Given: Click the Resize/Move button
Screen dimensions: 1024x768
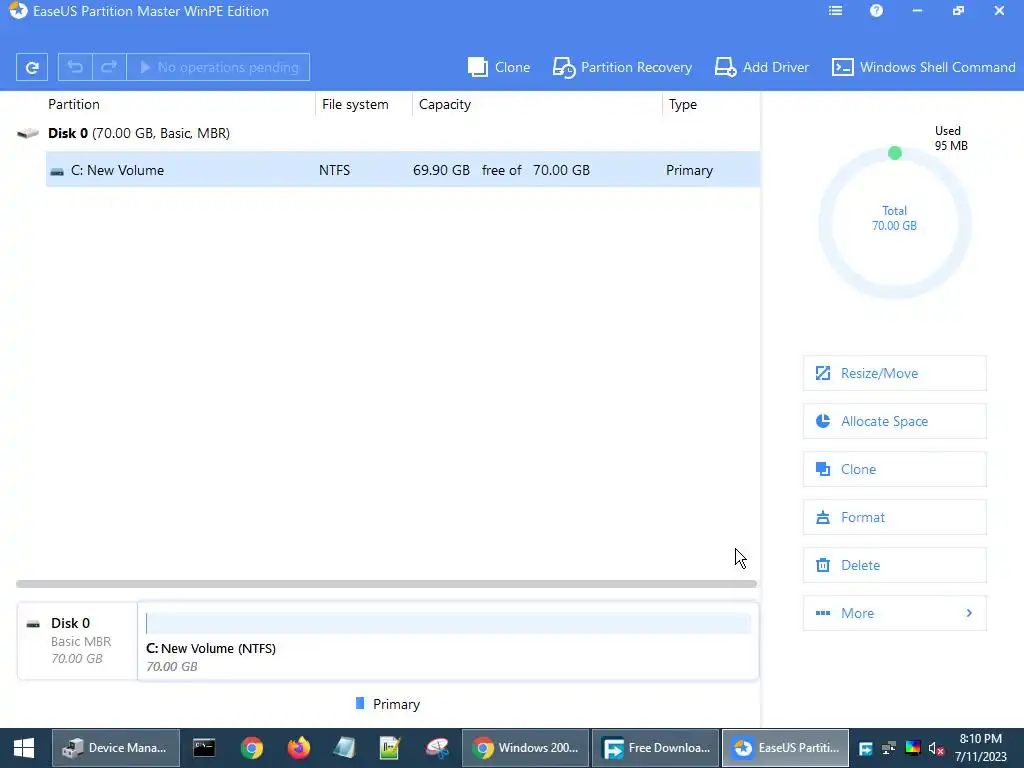Looking at the screenshot, I should [x=894, y=374].
